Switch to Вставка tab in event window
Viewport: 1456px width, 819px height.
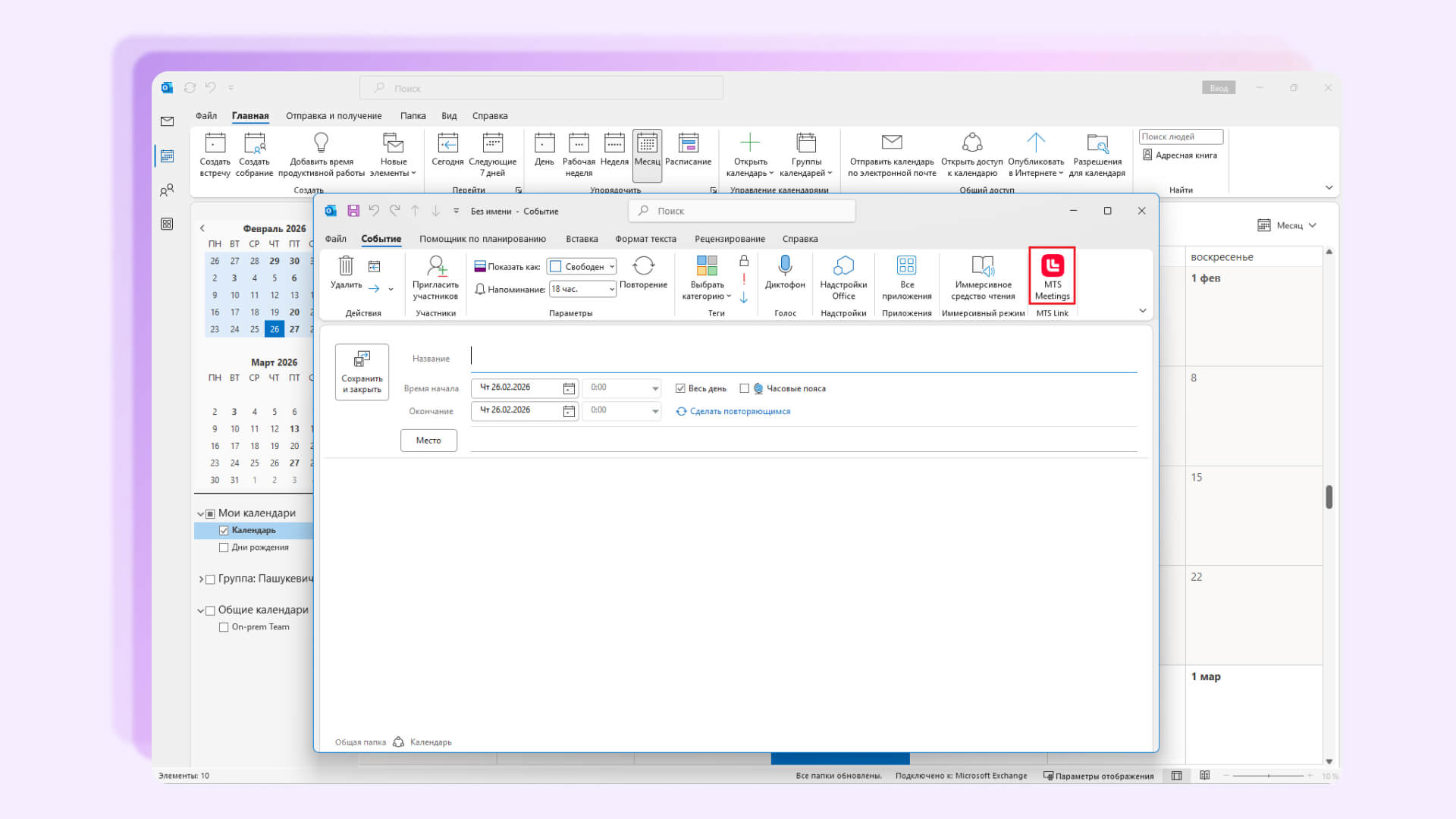pyautogui.click(x=582, y=239)
